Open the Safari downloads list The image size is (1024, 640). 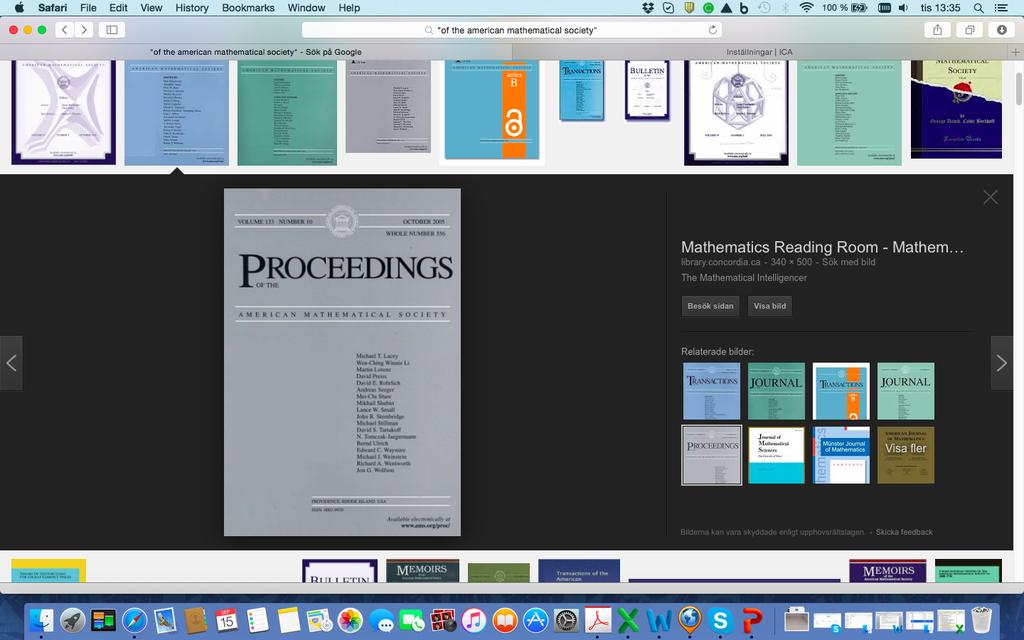pyautogui.click(x=1001, y=29)
